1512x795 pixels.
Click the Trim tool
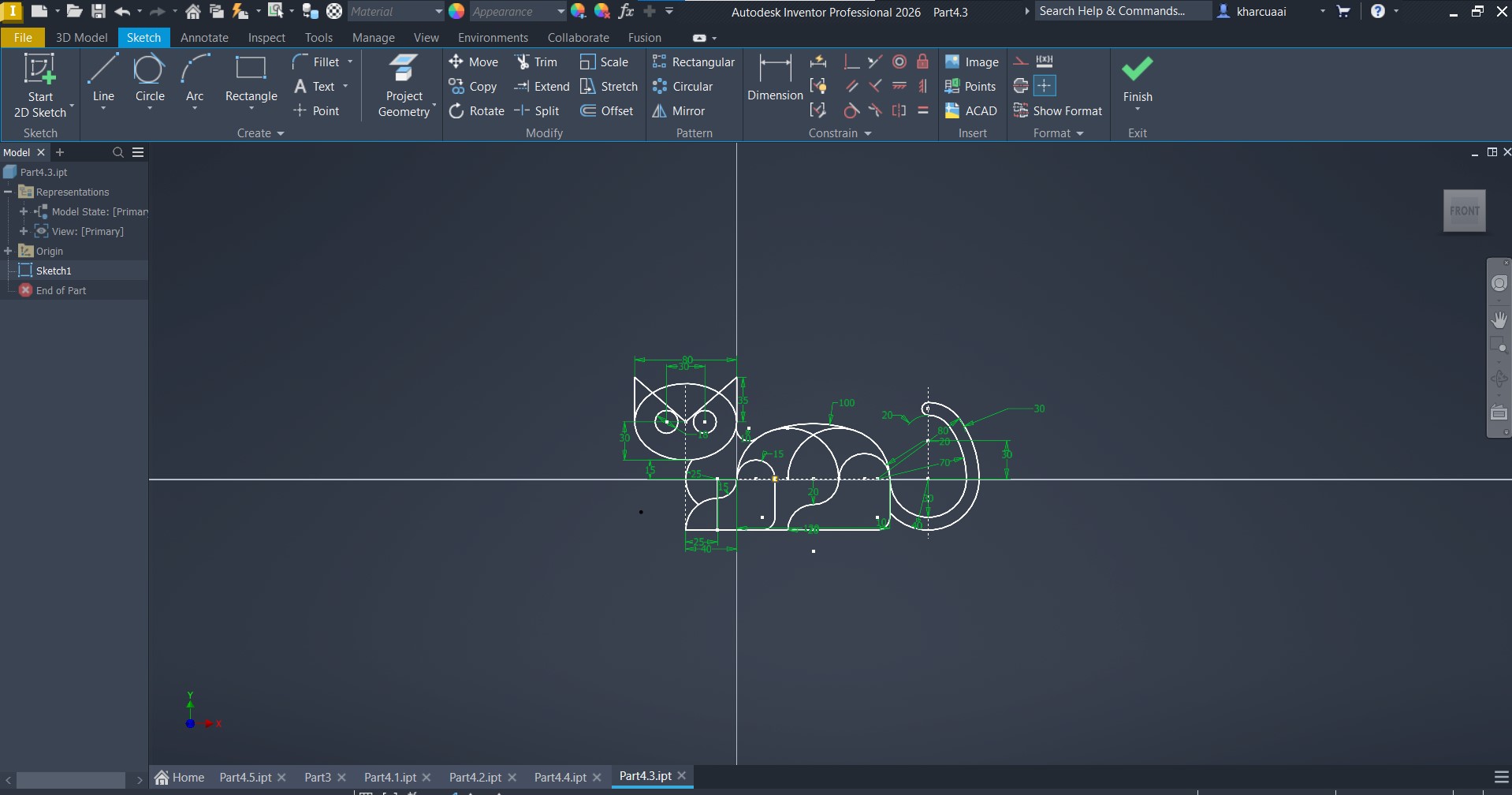pyautogui.click(x=536, y=62)
